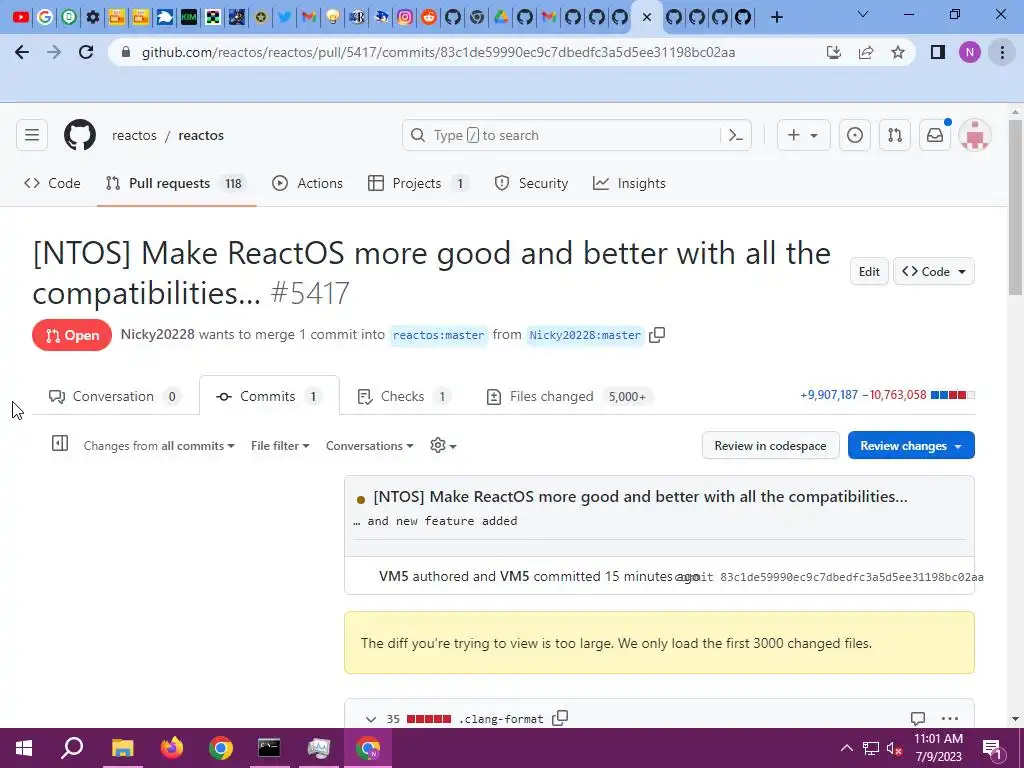Expand the create new plus dropdown
Viewport: 1024px width, 768px height.
tap(803, 135)
